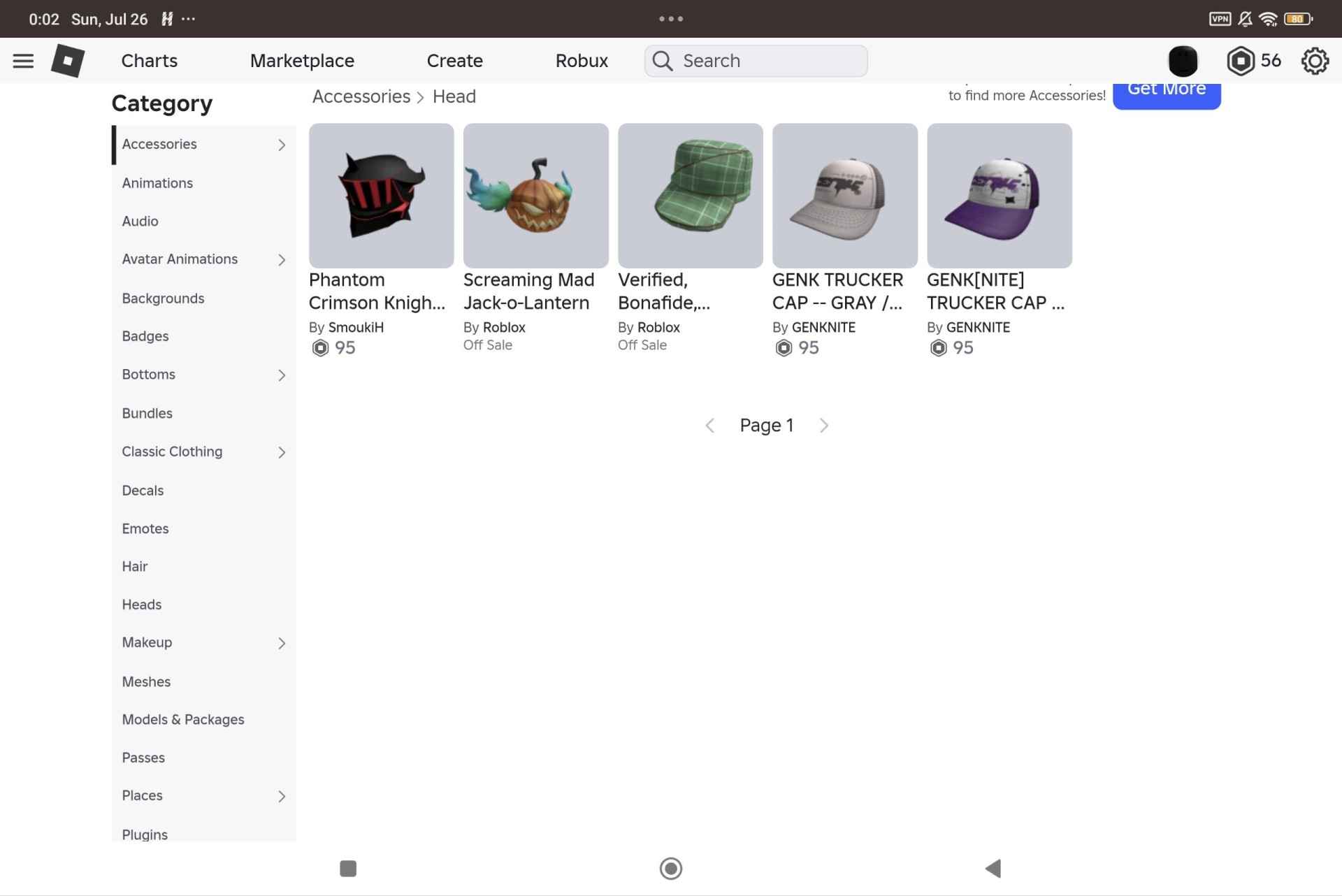This screenshot has height=896, width=1342.
Task: Open the gray trucker cap thumbnail
Action: tap(844, 196)
